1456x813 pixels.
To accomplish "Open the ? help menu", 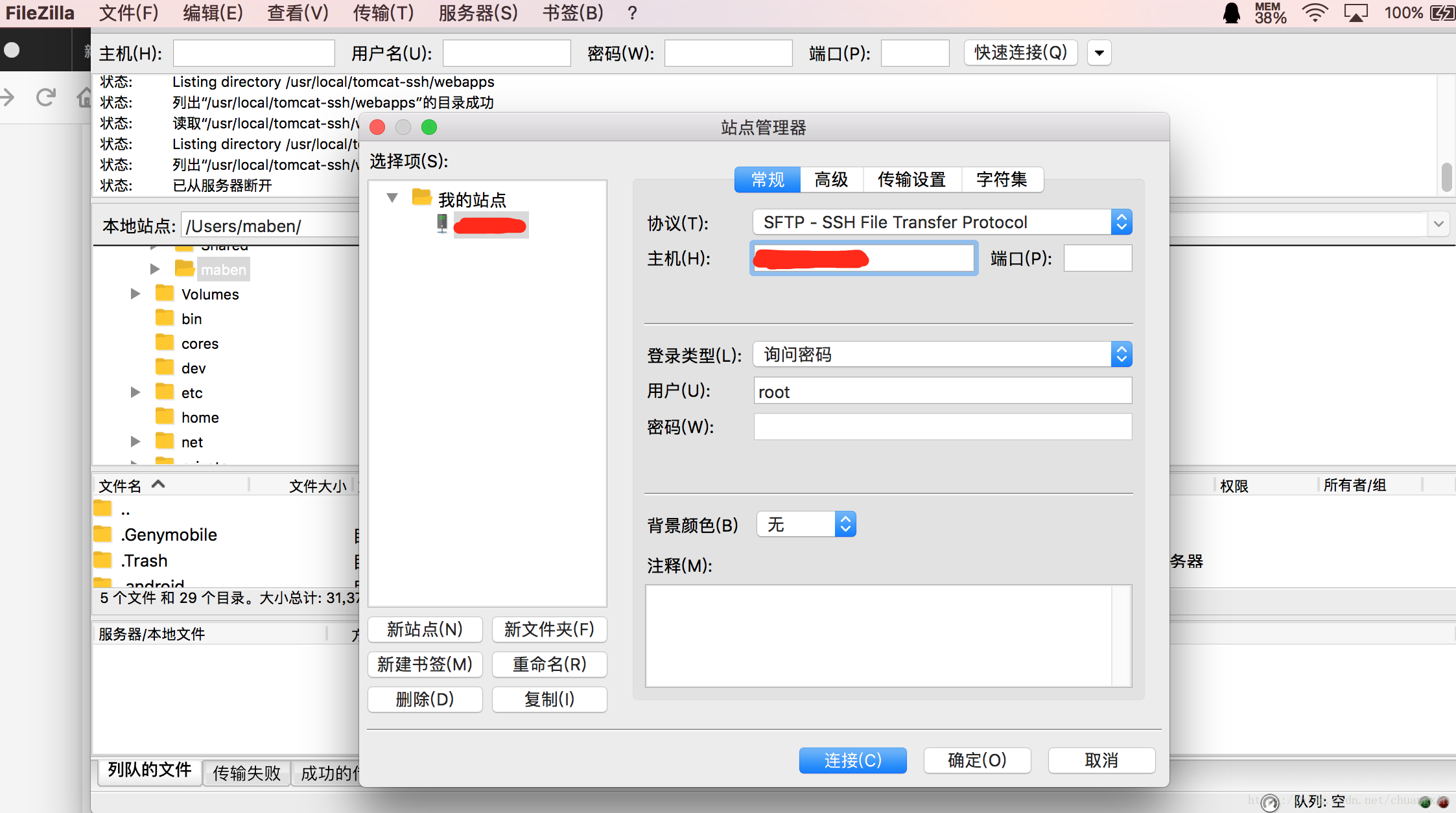I will tap(632, 13).
